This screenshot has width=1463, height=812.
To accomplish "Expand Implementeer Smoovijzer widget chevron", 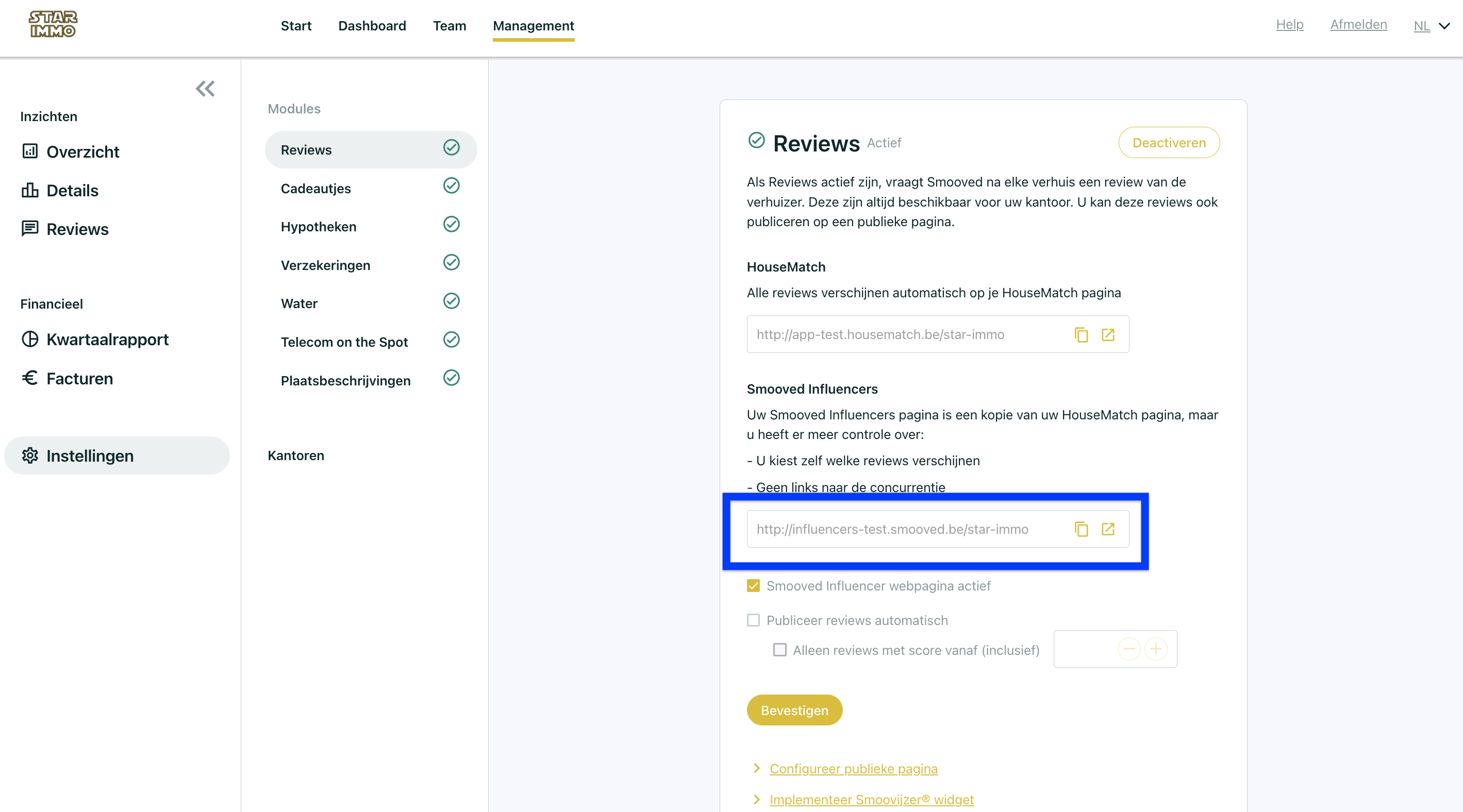I will tap(756, 800).
